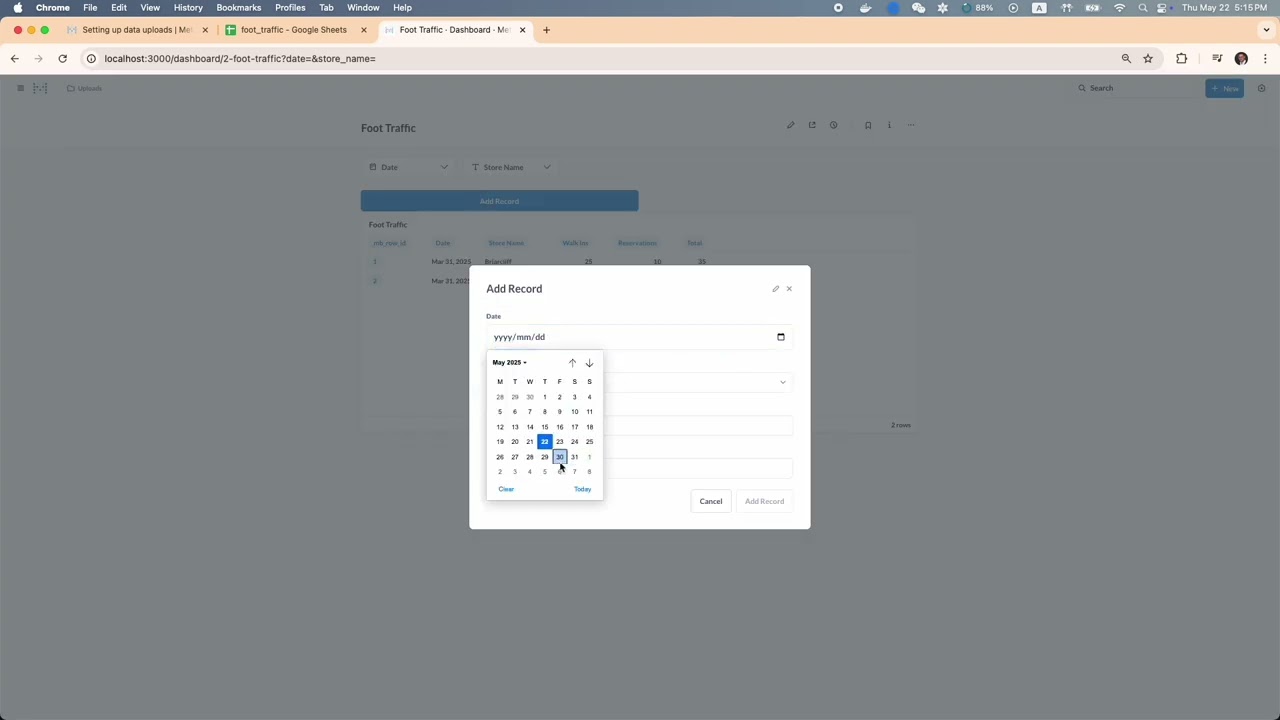Image resolution: width=1280 pixels, height=720 pixels.
Task: Sort by the Walk Ins column header
Action: pyautogui.click(x=575, y=243)
